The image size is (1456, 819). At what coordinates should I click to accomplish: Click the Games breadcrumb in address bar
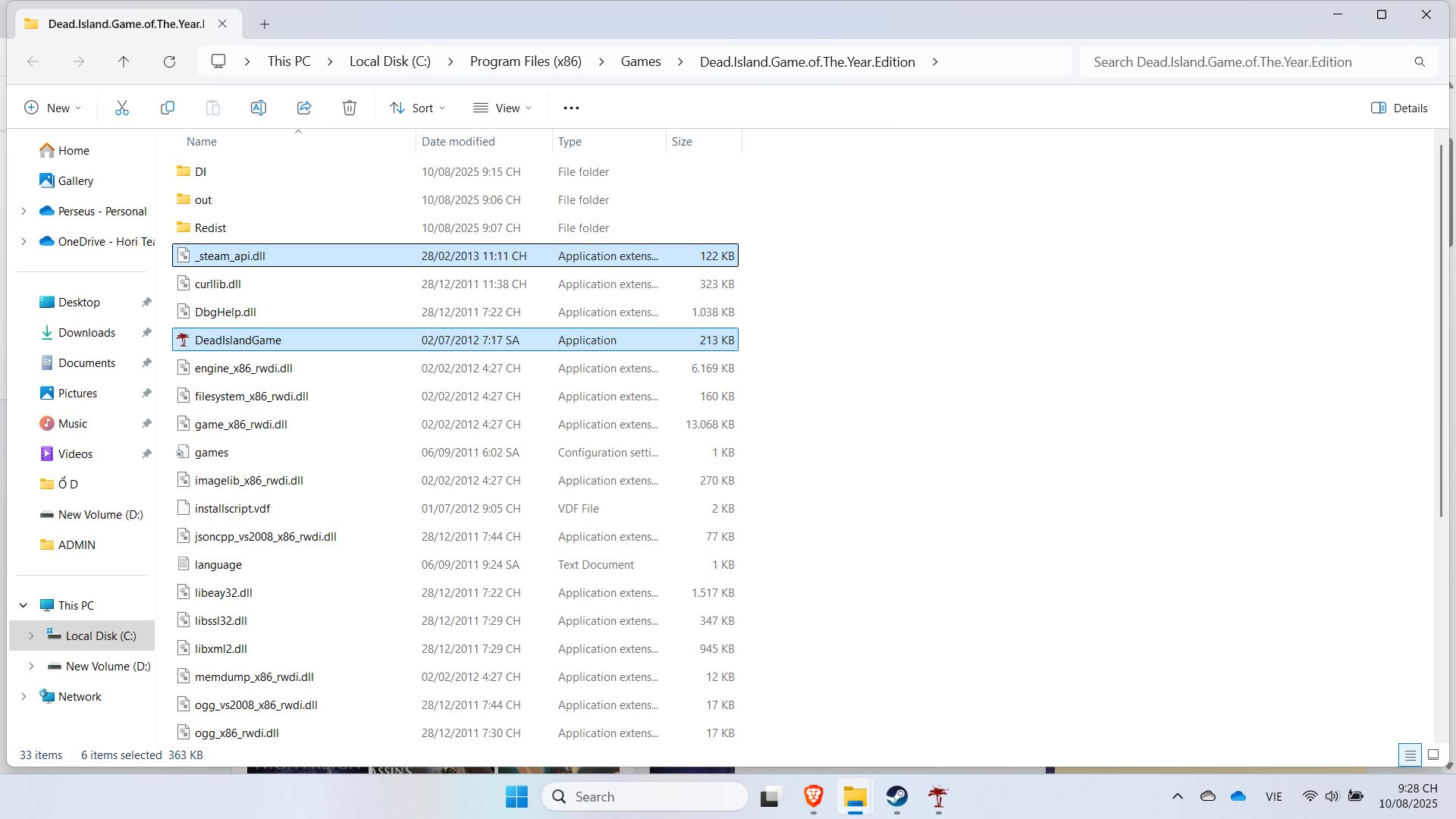[640, 62]
